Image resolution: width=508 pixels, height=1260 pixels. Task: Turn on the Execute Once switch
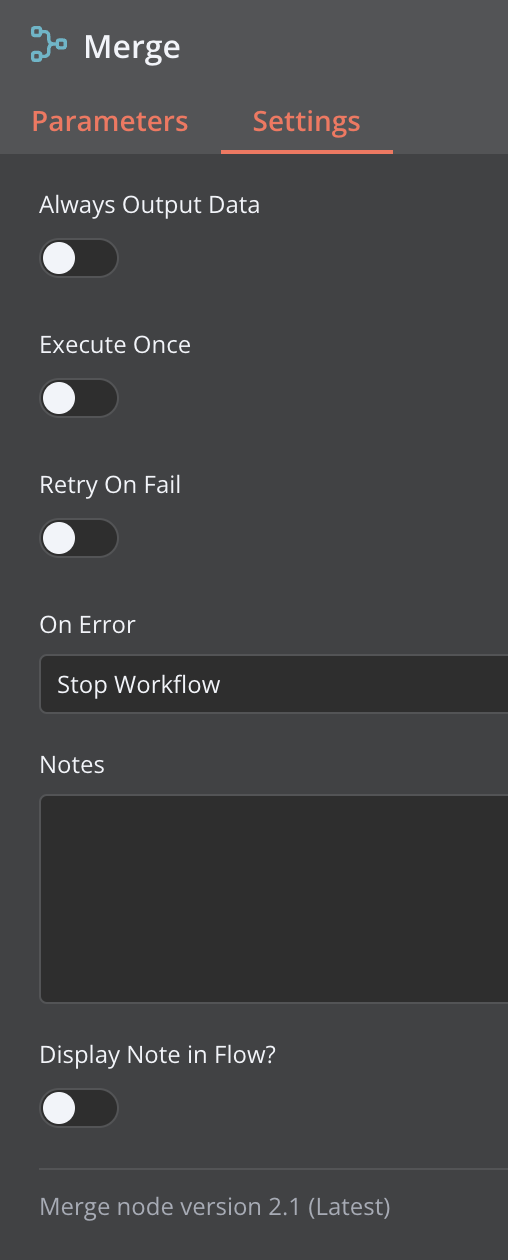pos(79,398)
